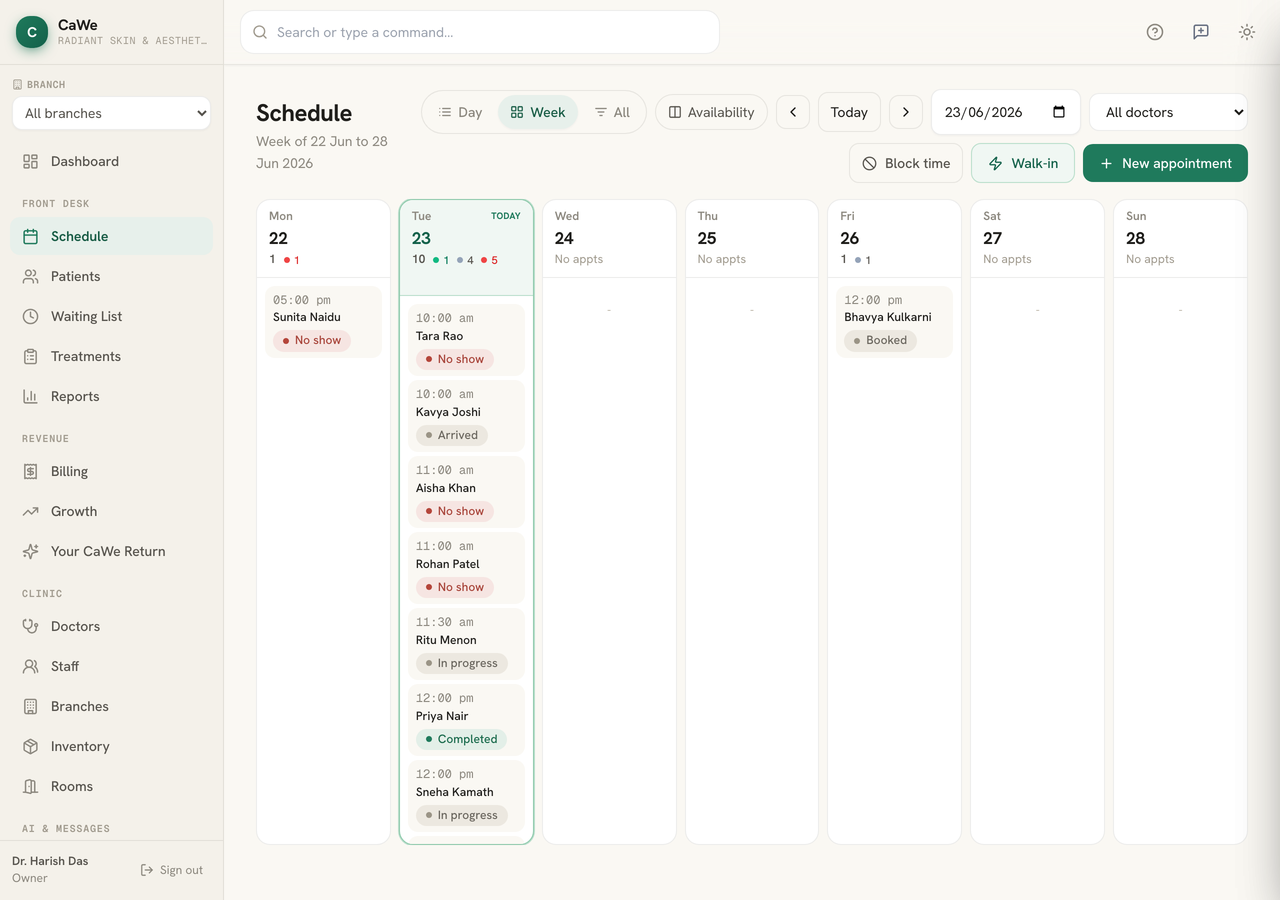This screenshot has height=900, width=1280.
Task: Click the Billing receipt icon
Action: coord(31,471)
